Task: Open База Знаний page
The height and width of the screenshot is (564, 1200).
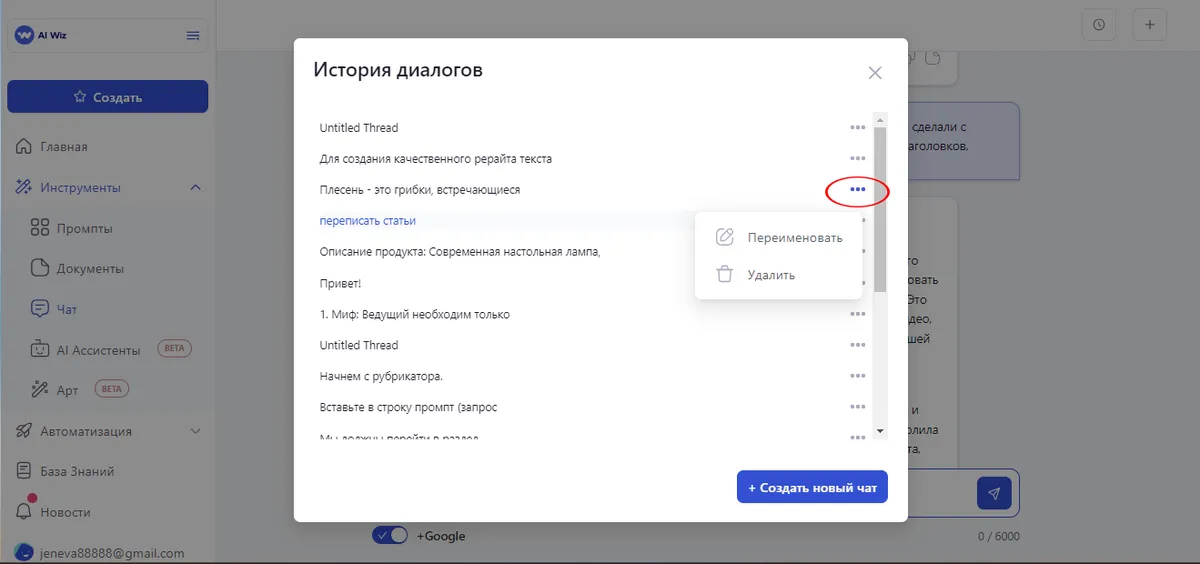Action: (77, 471)
